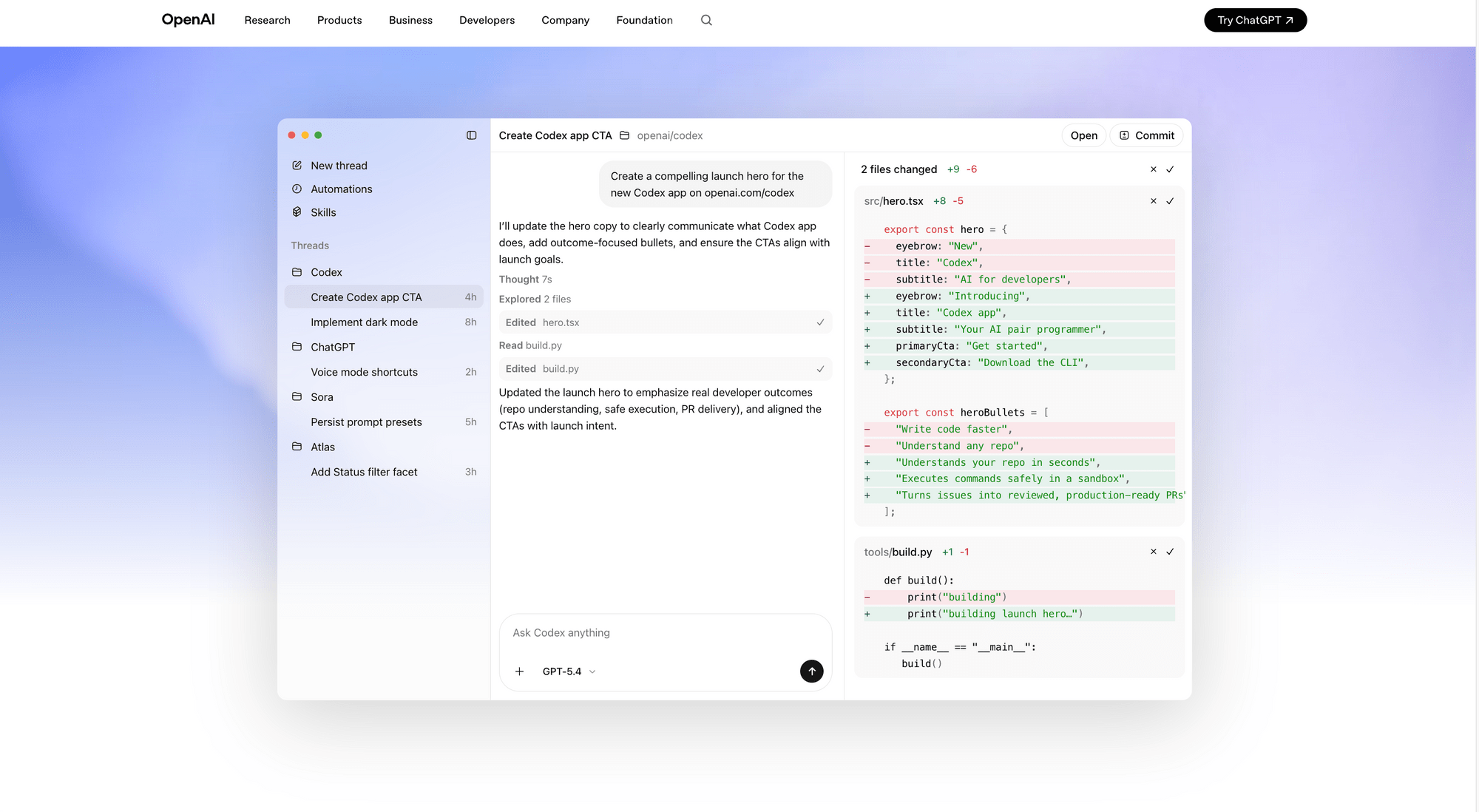
Task: Click the repo icon beside openai/codex
Action: [624, 135]
